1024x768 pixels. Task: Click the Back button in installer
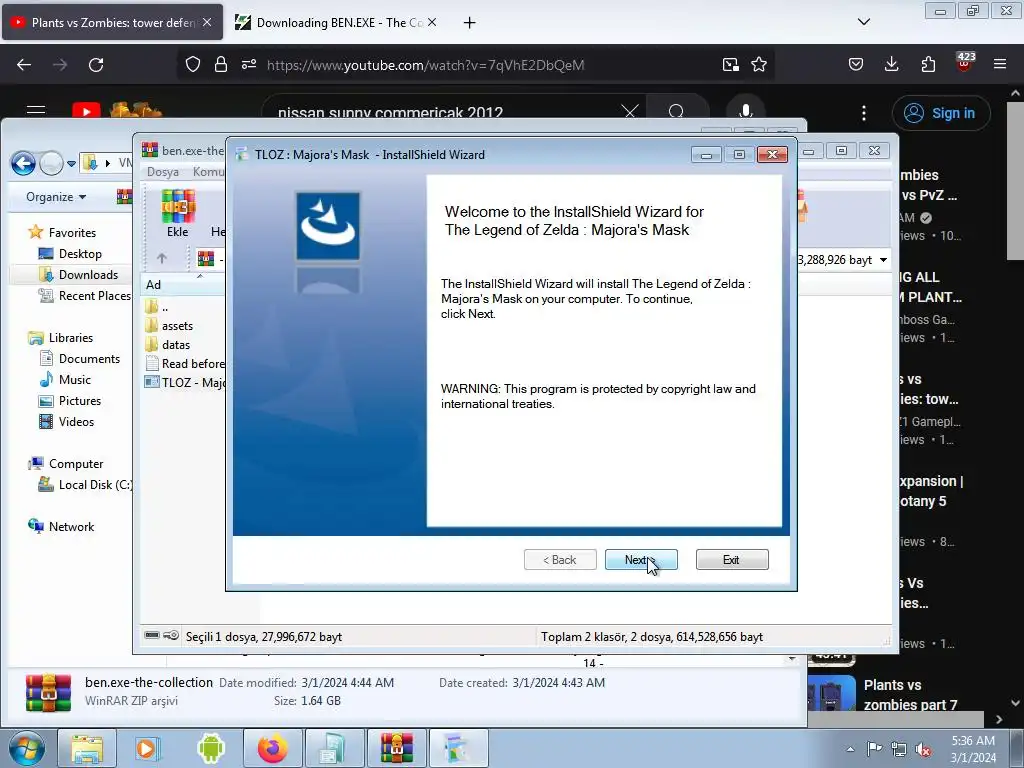point(560,560)
